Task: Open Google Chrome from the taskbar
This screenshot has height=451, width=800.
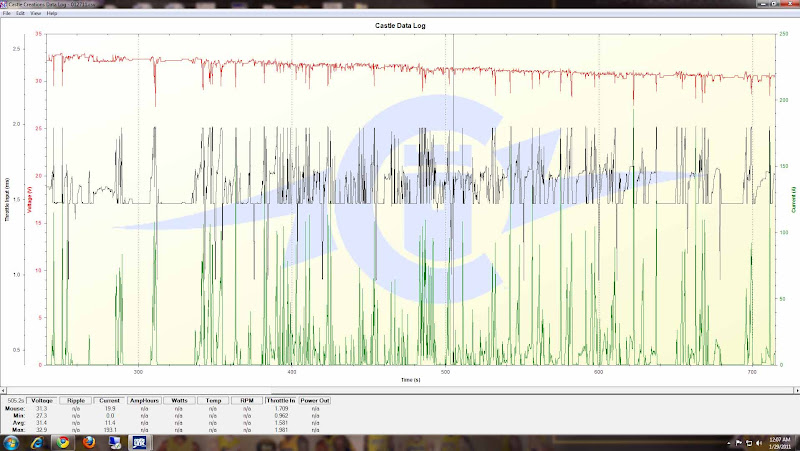Action: click(x=62, y=441)
